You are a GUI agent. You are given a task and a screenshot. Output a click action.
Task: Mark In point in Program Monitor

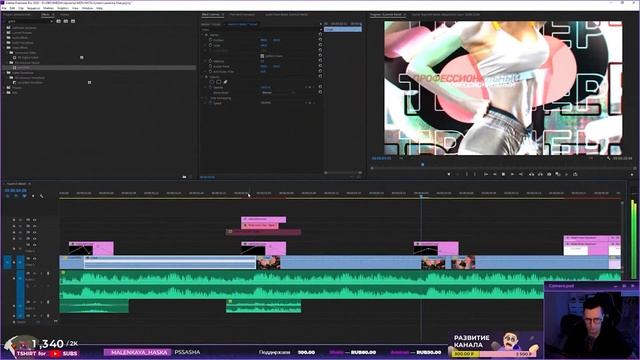click(x=467, y=174)
